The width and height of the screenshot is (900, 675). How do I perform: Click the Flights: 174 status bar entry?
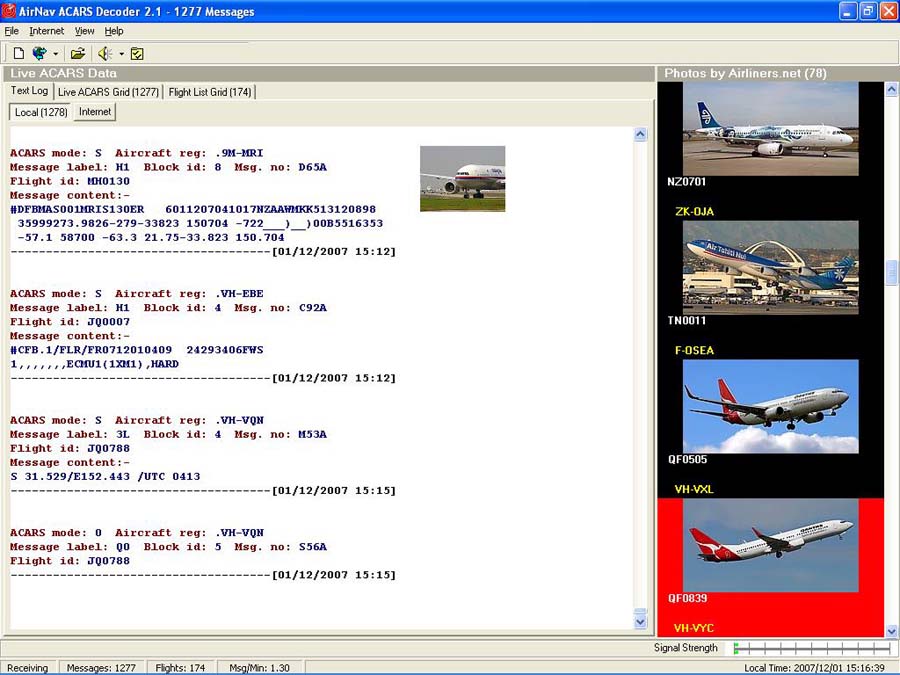tap(180, 668)
